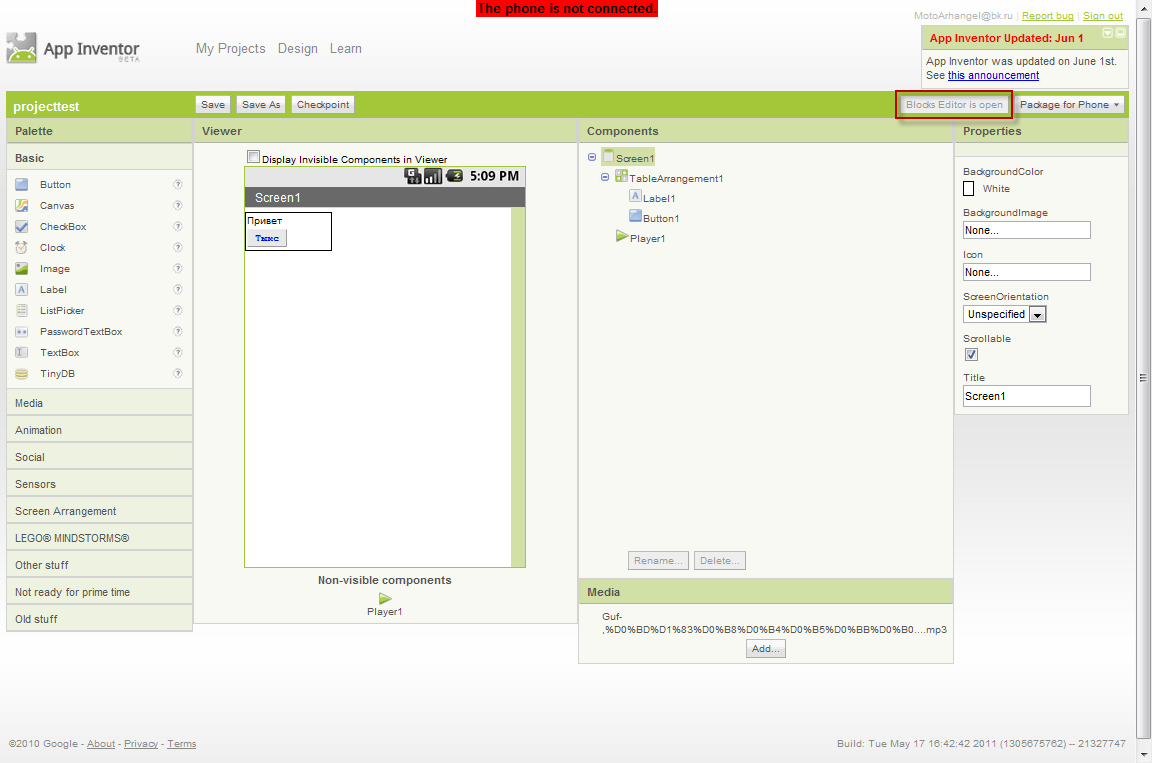The image size is (1152, 763).
Task: Click the Title field containing Screen1
Action: (1026, 397)
